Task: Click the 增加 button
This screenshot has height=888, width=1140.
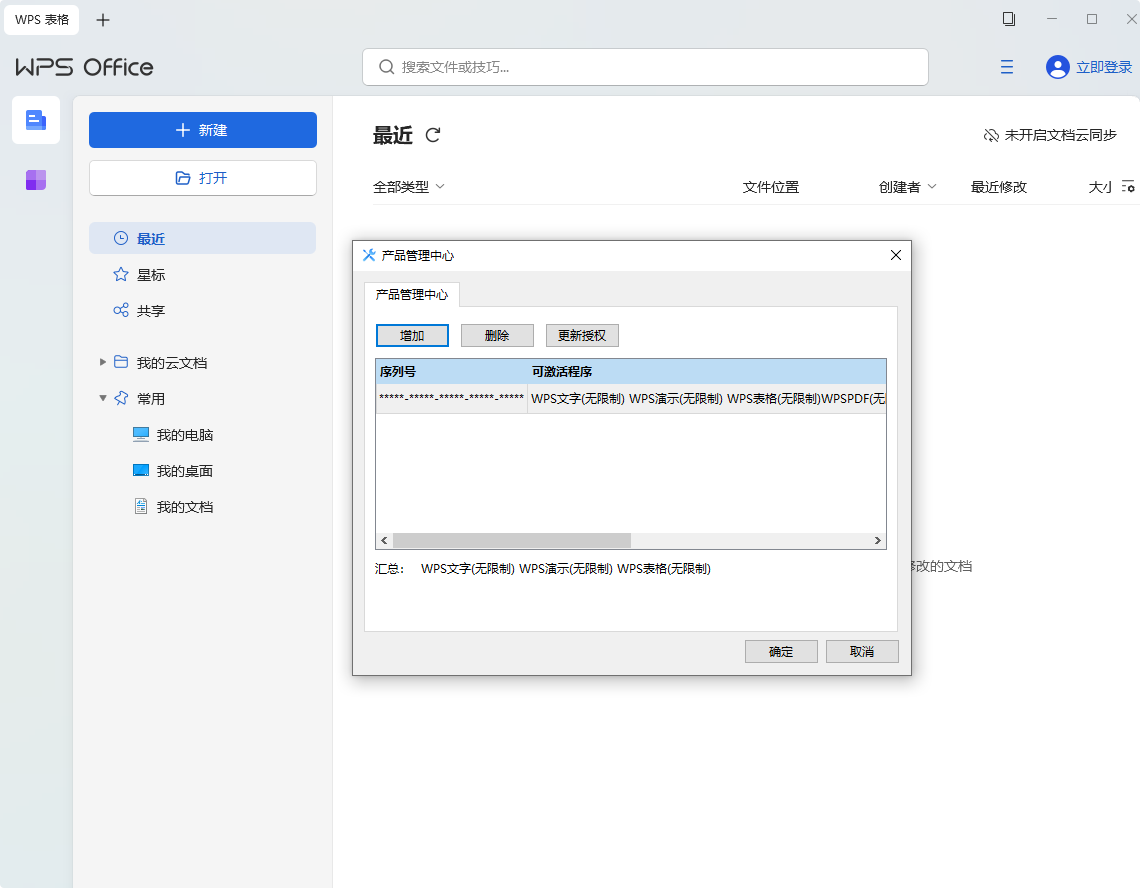Action: 412,335
